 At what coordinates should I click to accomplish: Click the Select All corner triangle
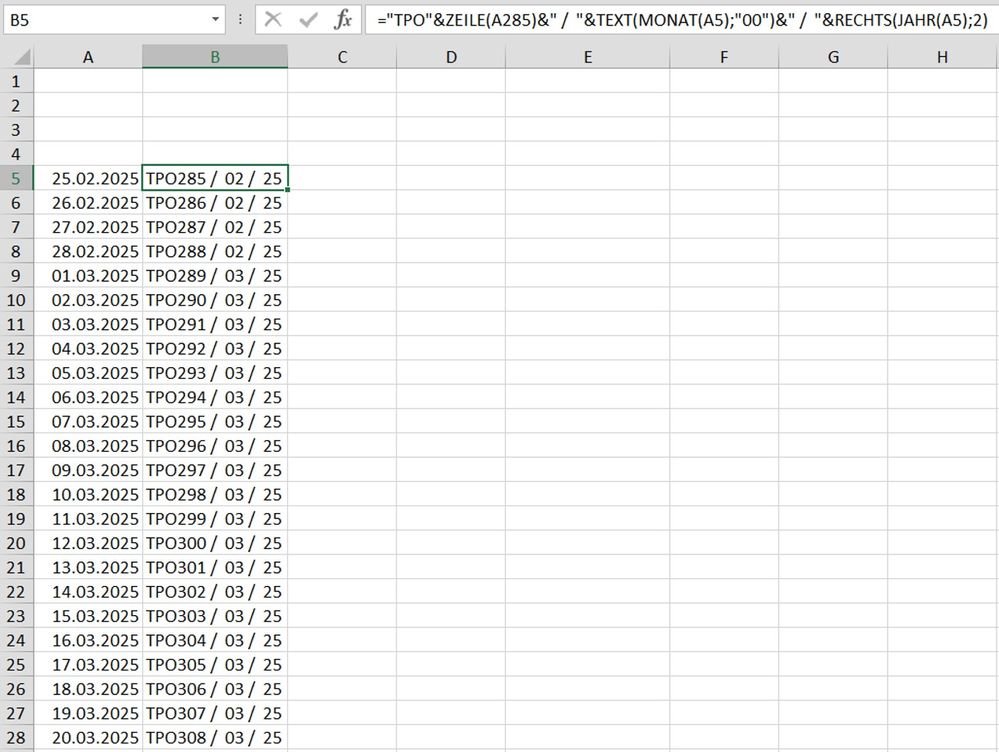coord(22,57)
